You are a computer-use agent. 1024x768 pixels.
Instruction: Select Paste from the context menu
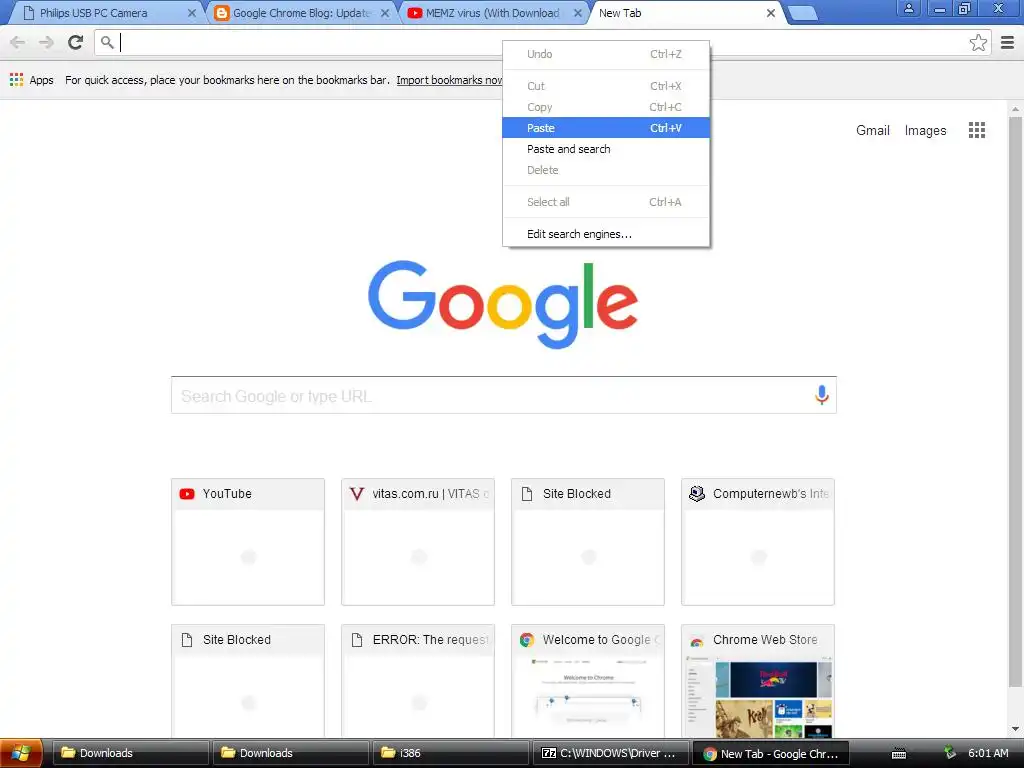coord(605,128)
